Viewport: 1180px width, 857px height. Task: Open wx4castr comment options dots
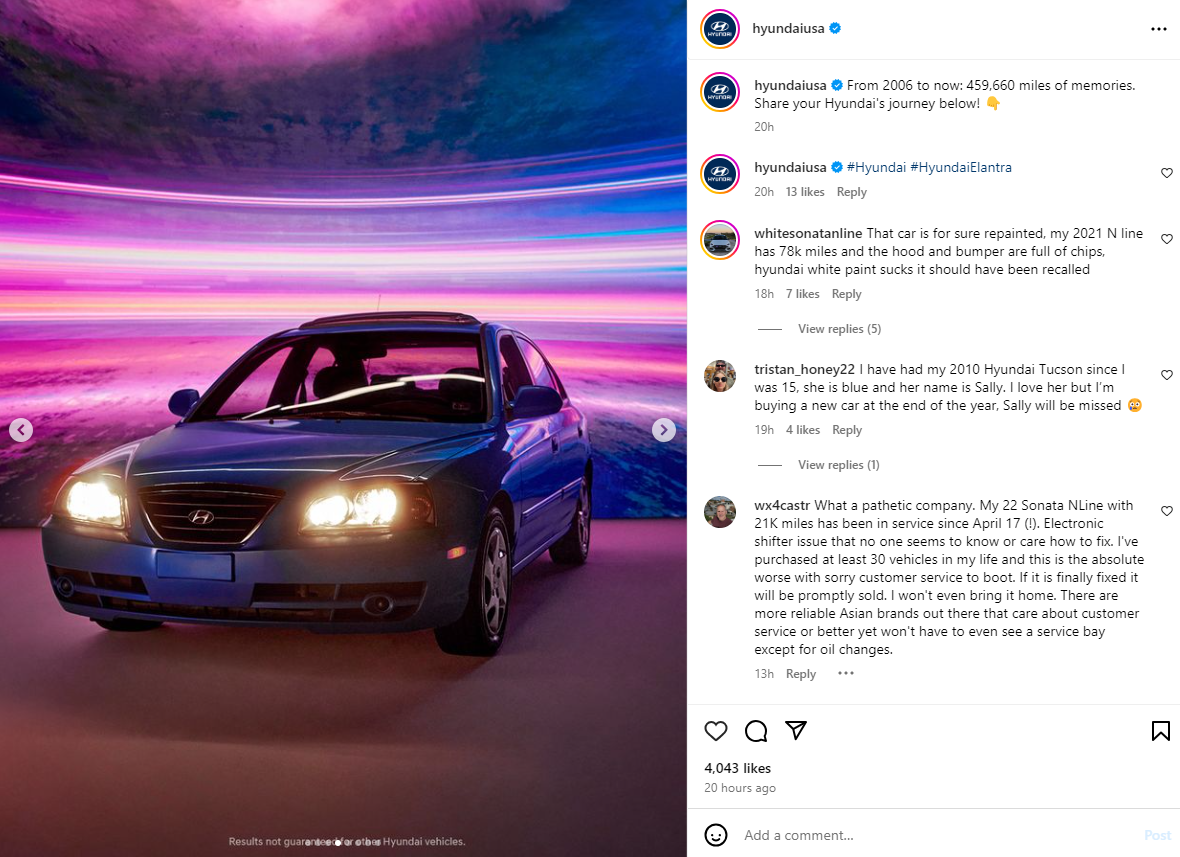846,673
